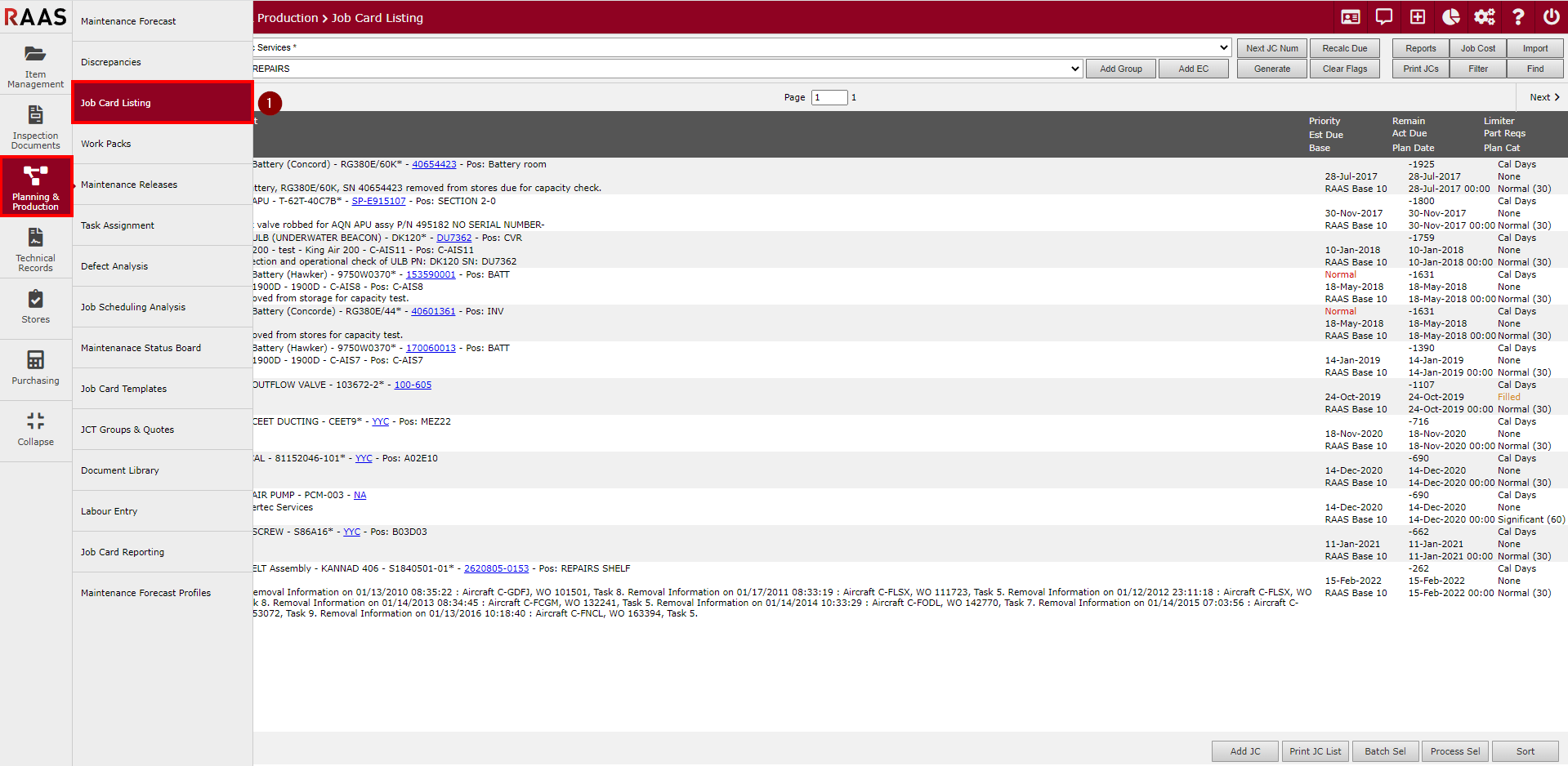Select Work Packs menu item
The image size is (1568, 766).
coord(106,144)
